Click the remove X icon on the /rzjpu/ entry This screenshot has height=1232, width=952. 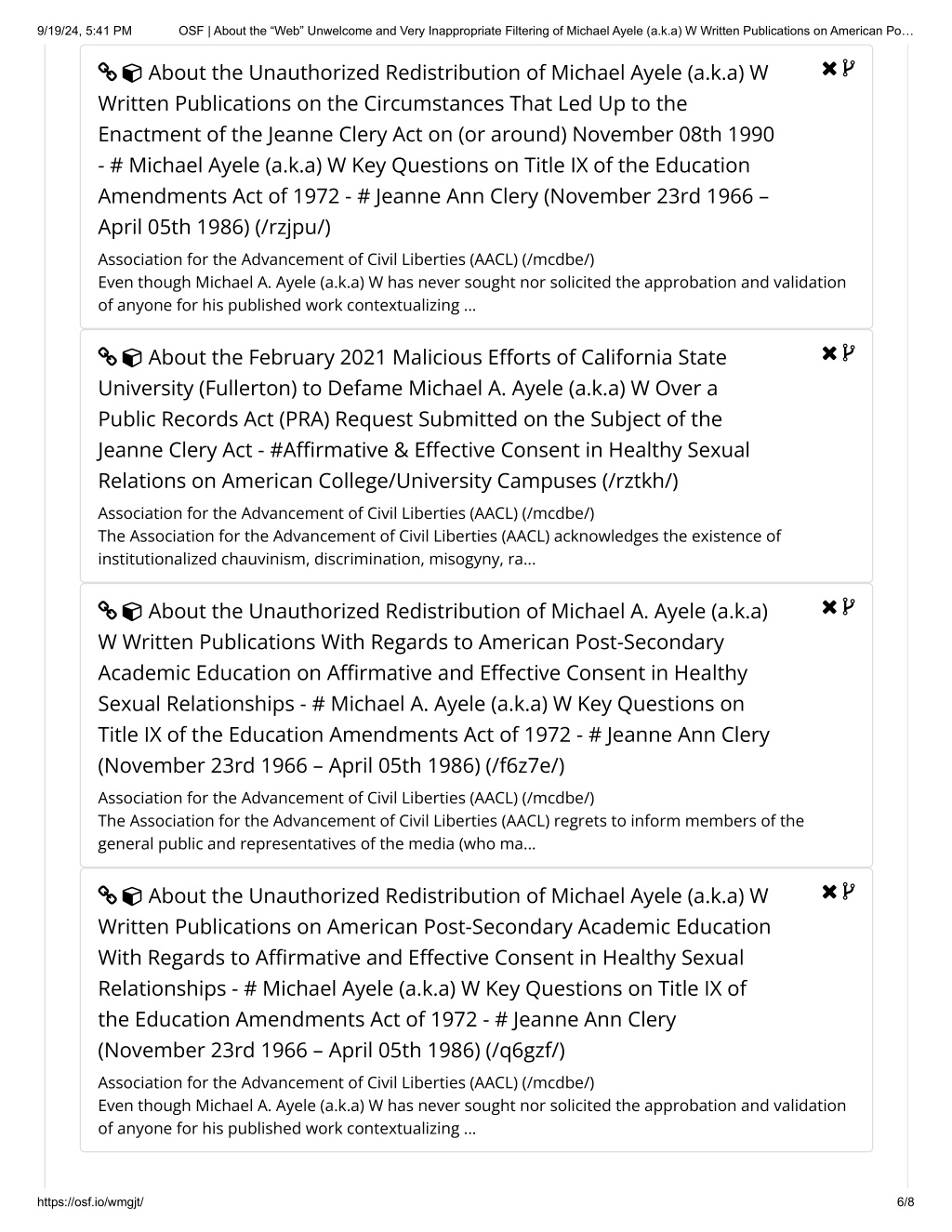[829, 68]
